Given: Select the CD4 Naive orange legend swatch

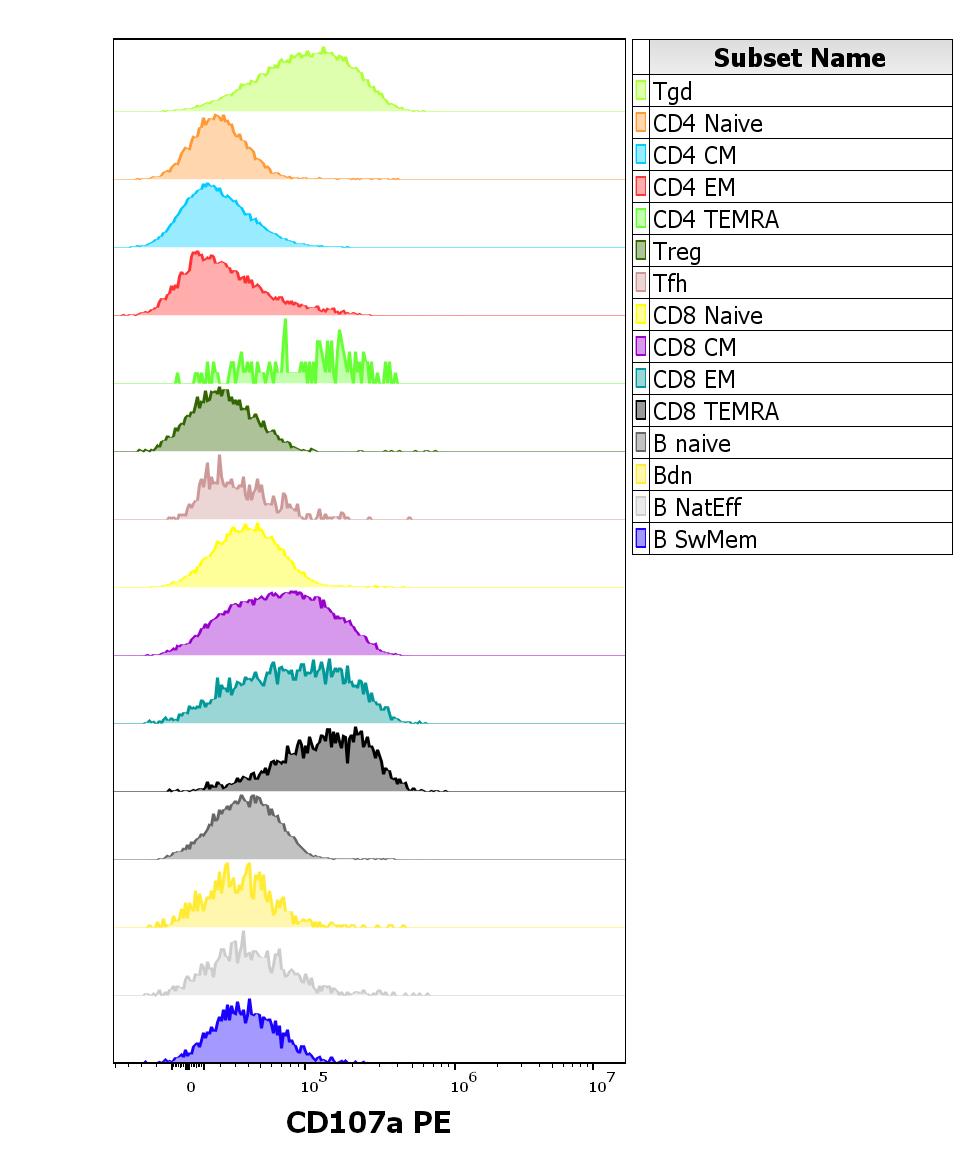Looking at the screenshot, I should pos(640,123).
